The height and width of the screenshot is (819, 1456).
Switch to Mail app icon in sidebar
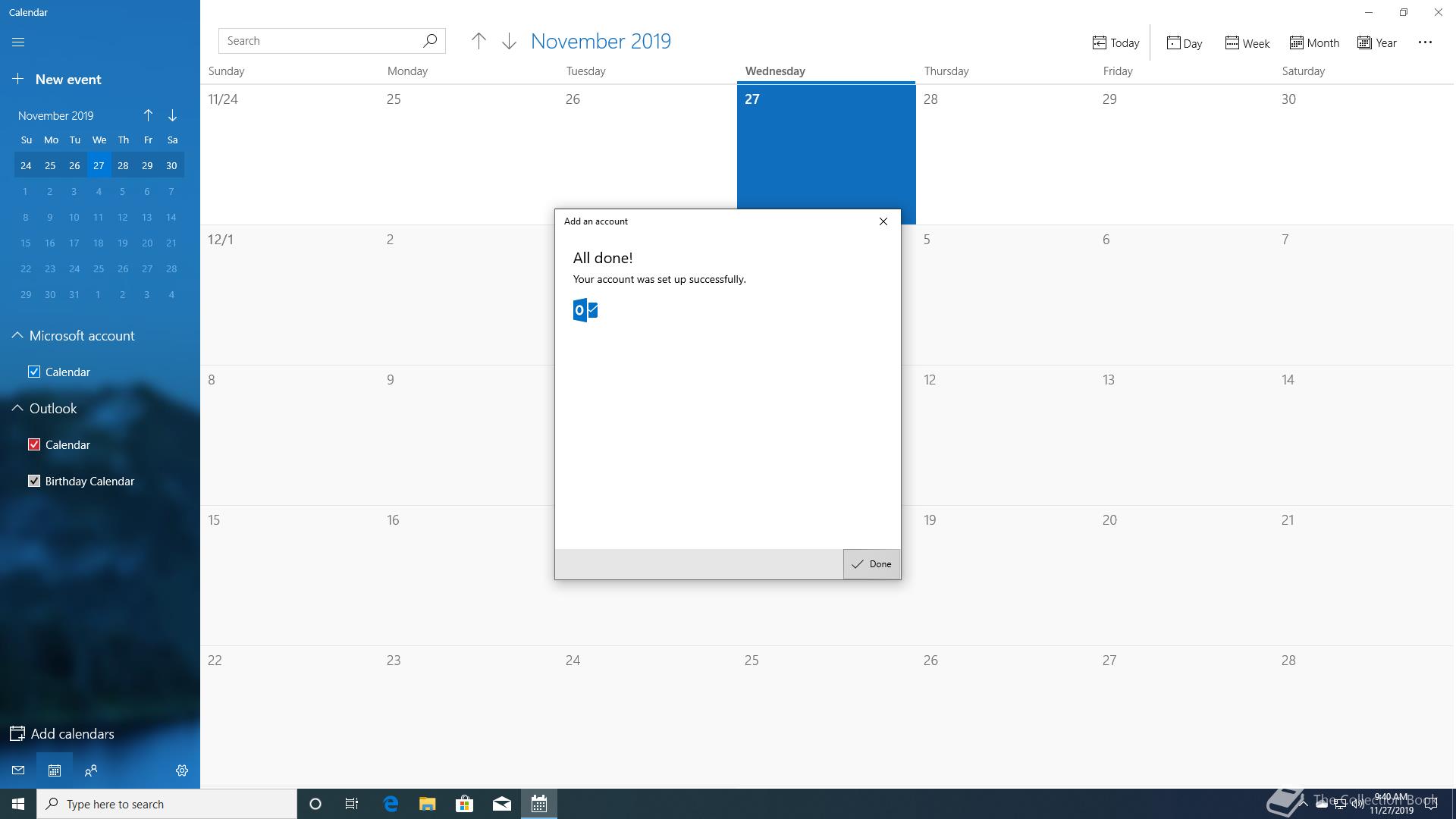[18, 770]
